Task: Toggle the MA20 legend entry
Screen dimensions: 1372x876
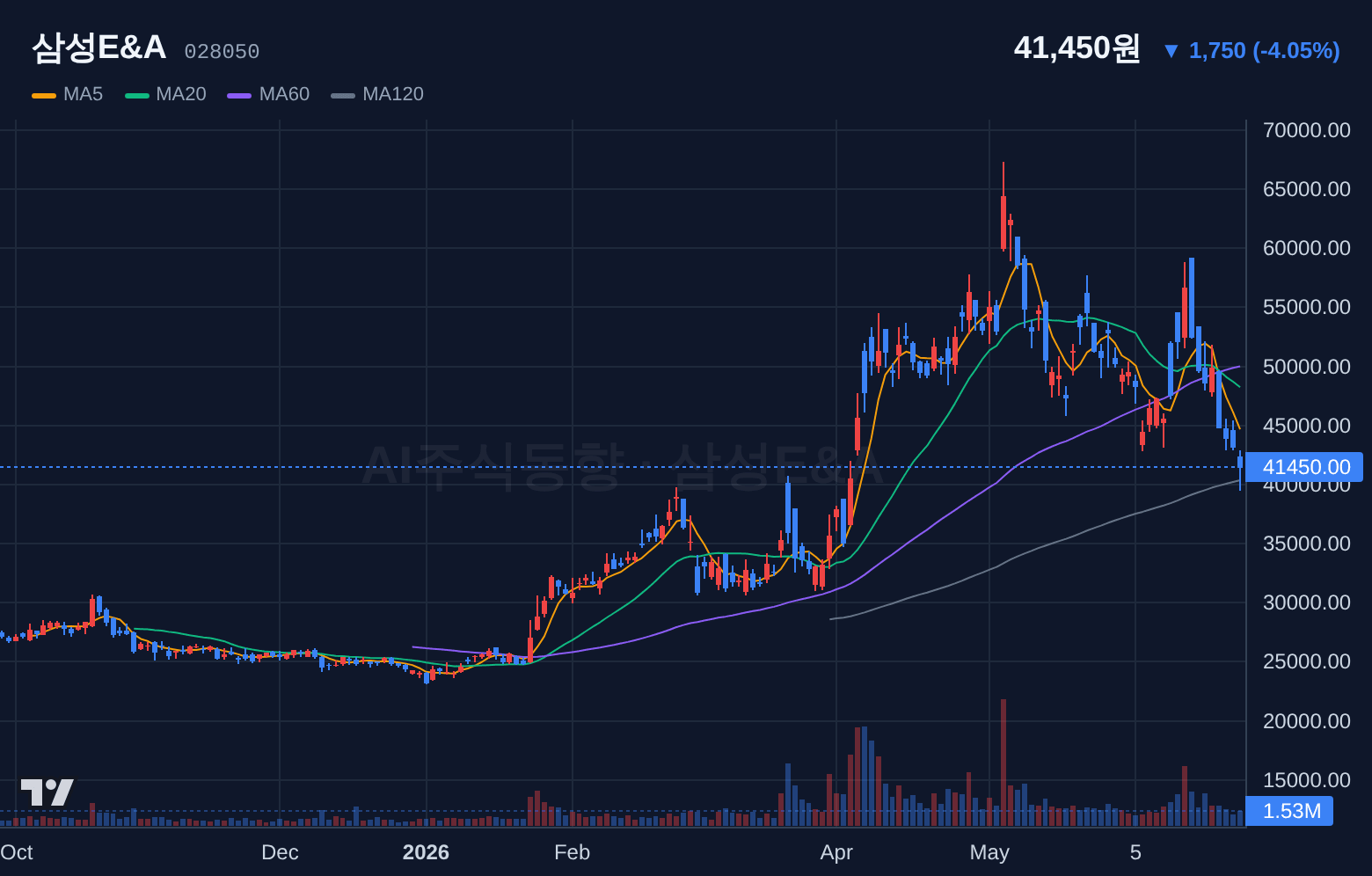Action: [165, 94]
